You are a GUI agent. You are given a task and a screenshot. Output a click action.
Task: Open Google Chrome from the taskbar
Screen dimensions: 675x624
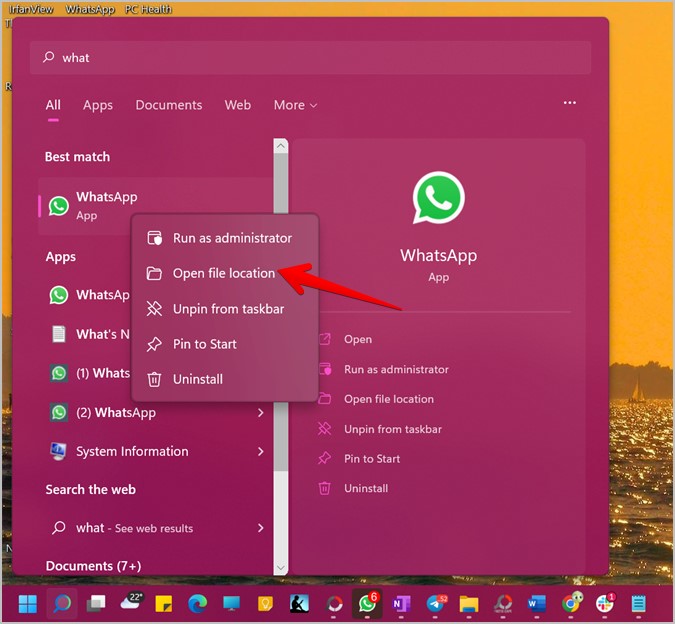[572, 602]
